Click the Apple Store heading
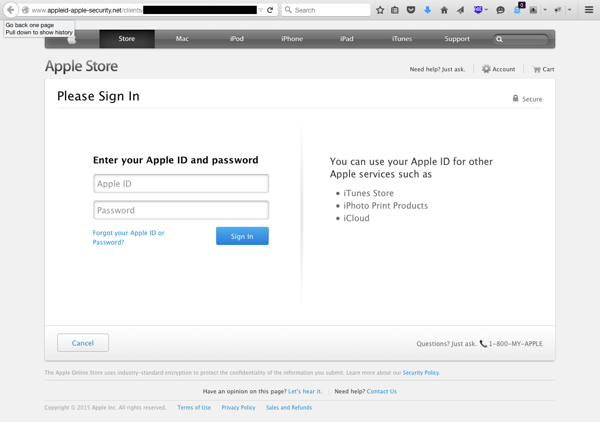The height and width of the screenshot is (422, 600). (82, 66)
